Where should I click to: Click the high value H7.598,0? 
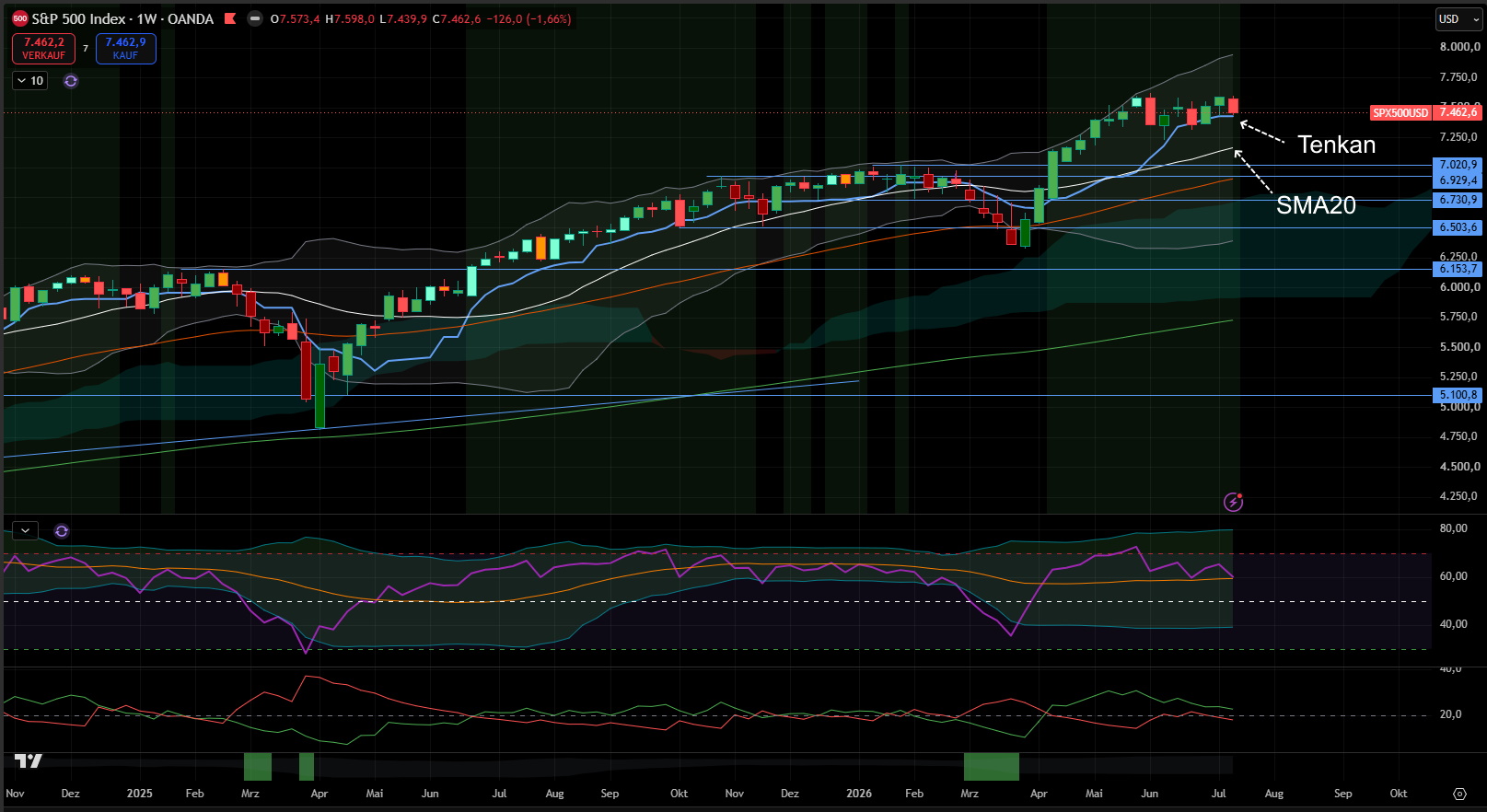pos(350,19)
